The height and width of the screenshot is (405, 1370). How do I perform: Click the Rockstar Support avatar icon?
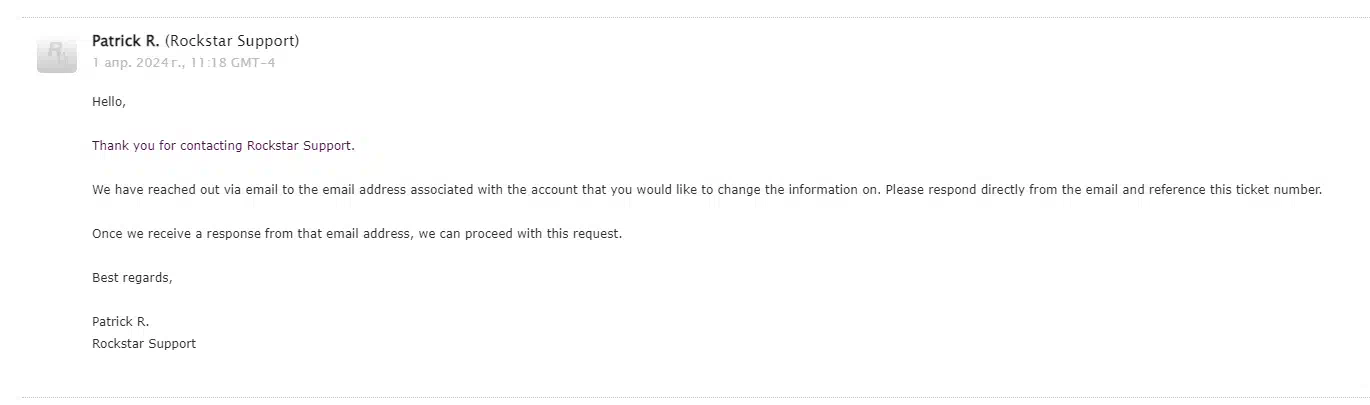[57, 53]
